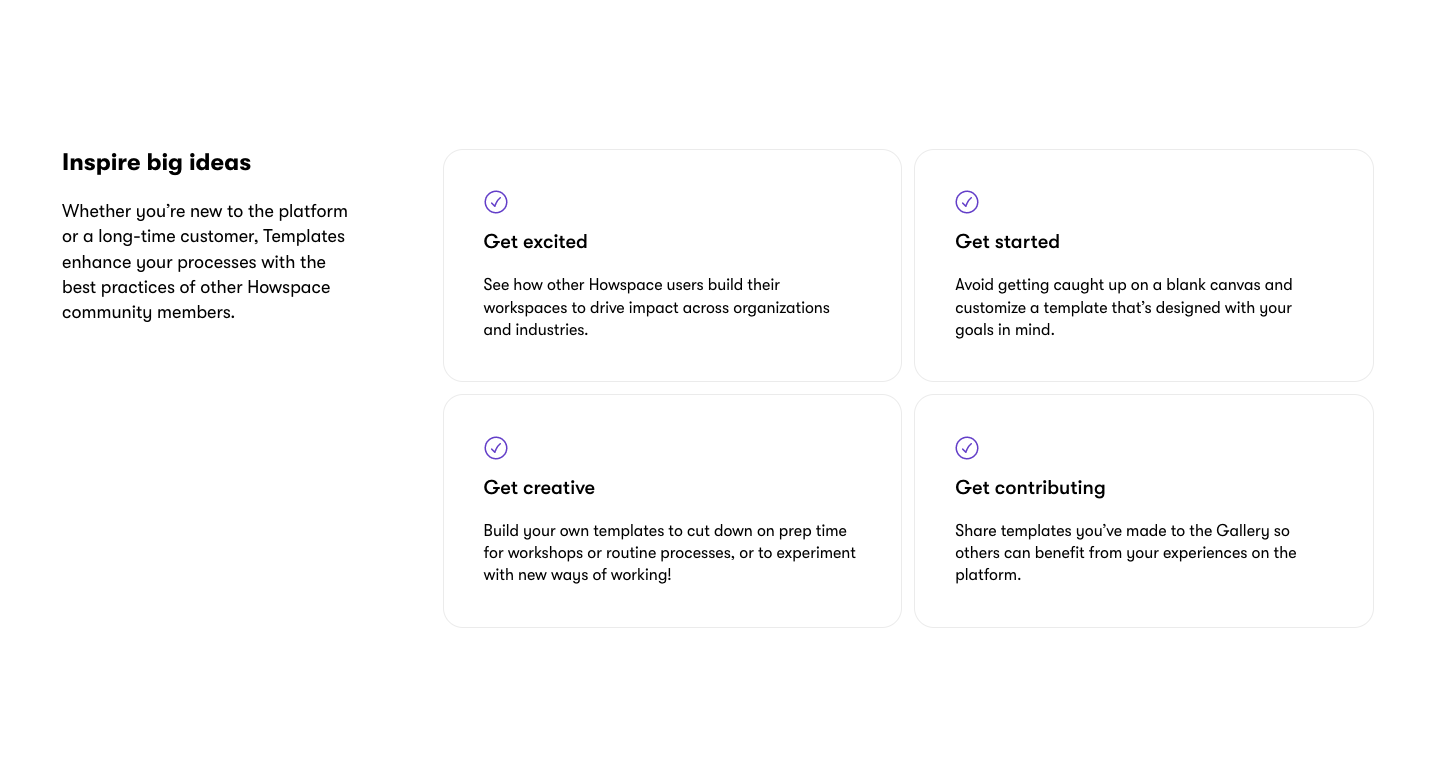
Task: Select the Get excited heading
Action: pos(535,242)
